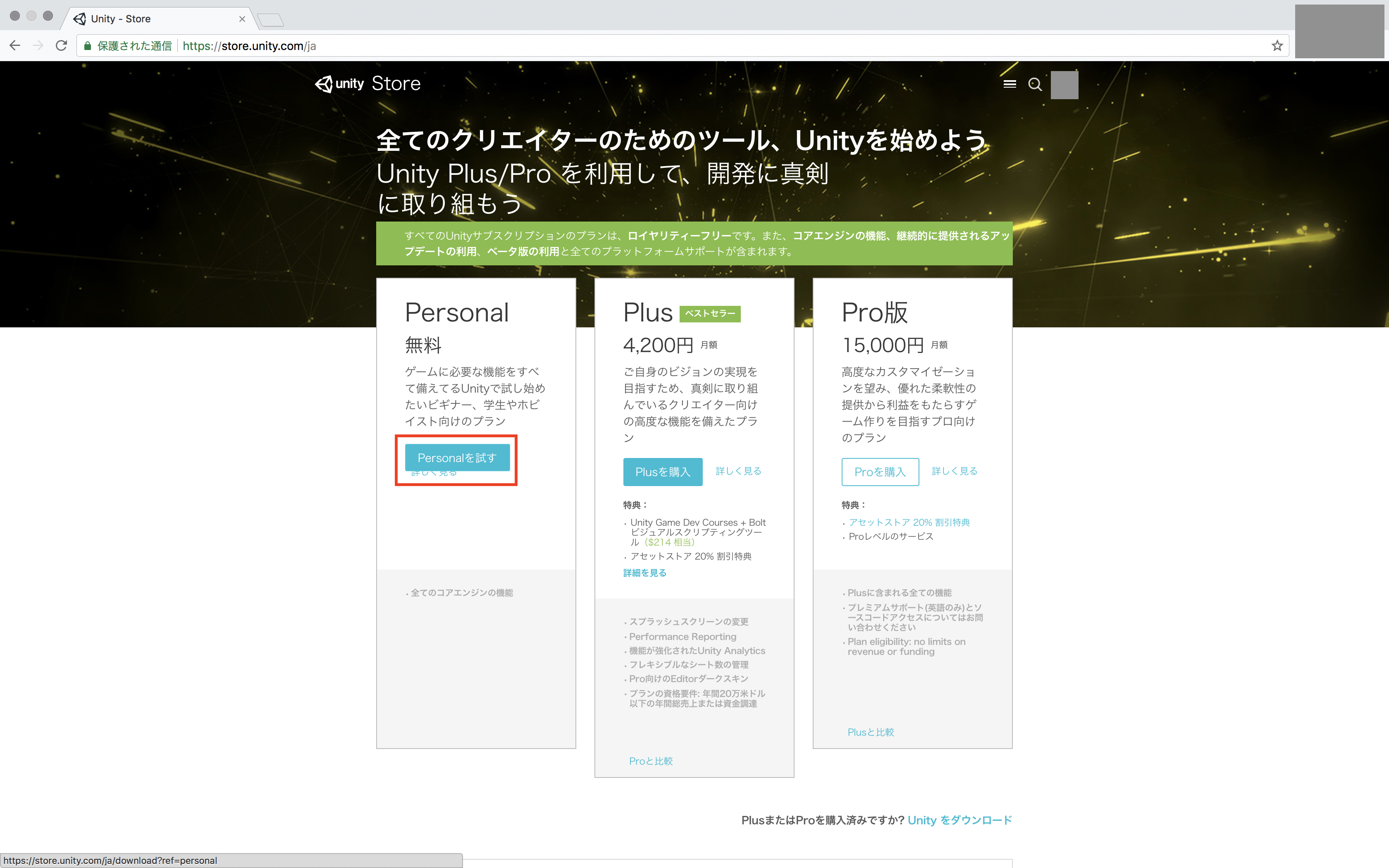
Task: Click 全てのコアエンジンの機能 text
Action: point(462,593)
